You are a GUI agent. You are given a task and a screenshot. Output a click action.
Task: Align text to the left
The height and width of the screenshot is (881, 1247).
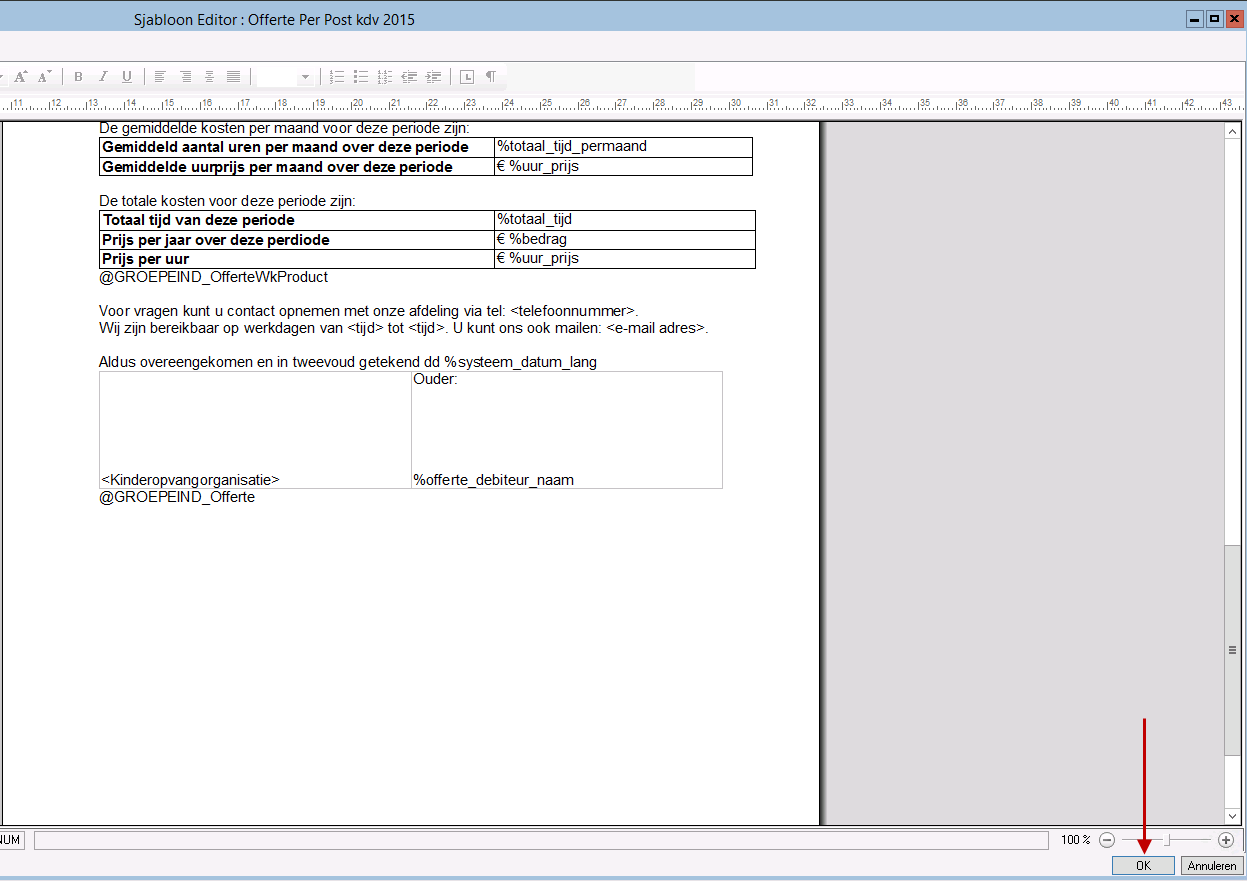coord(160,77)
